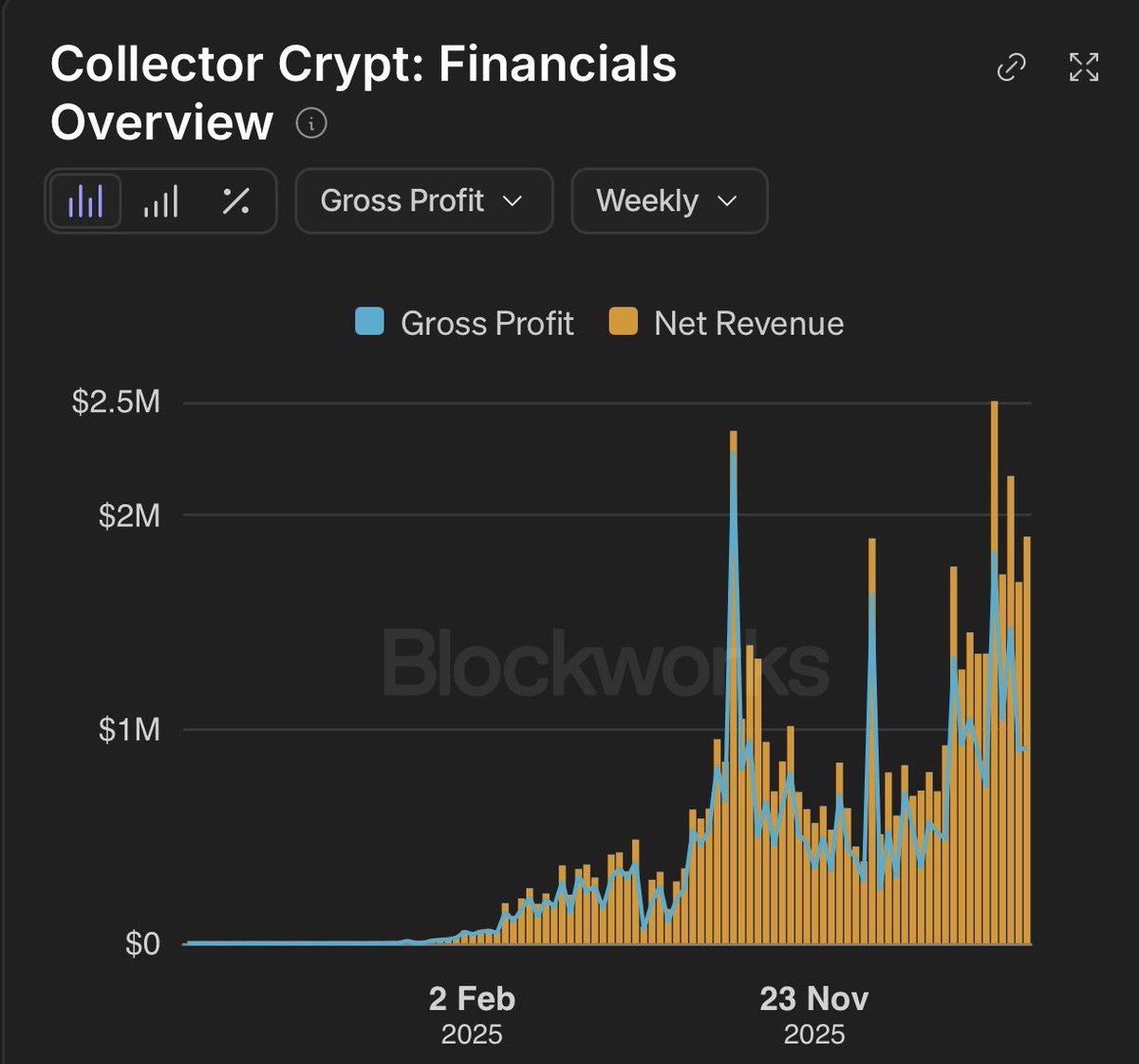This screenshot has width=1139, height=1064.
Task: Copy the chart link icon
Action: pyautogui.click(x=1011, y=67)
